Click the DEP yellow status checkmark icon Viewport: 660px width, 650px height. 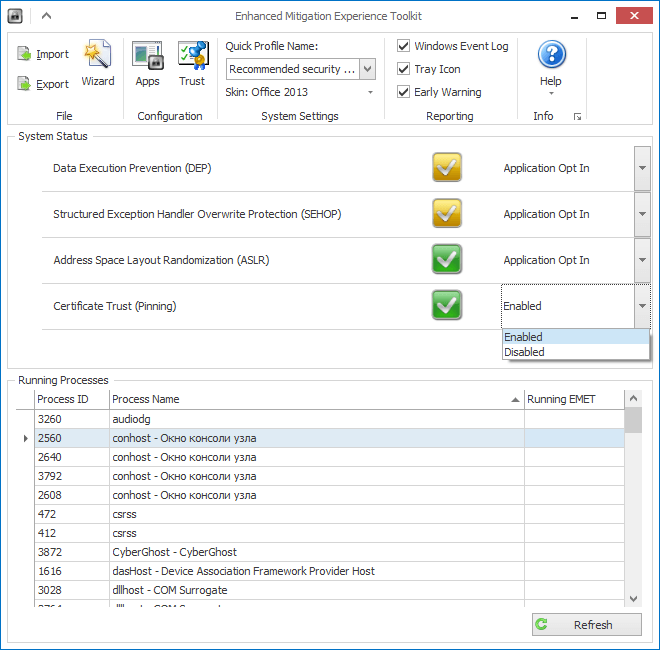447,168
